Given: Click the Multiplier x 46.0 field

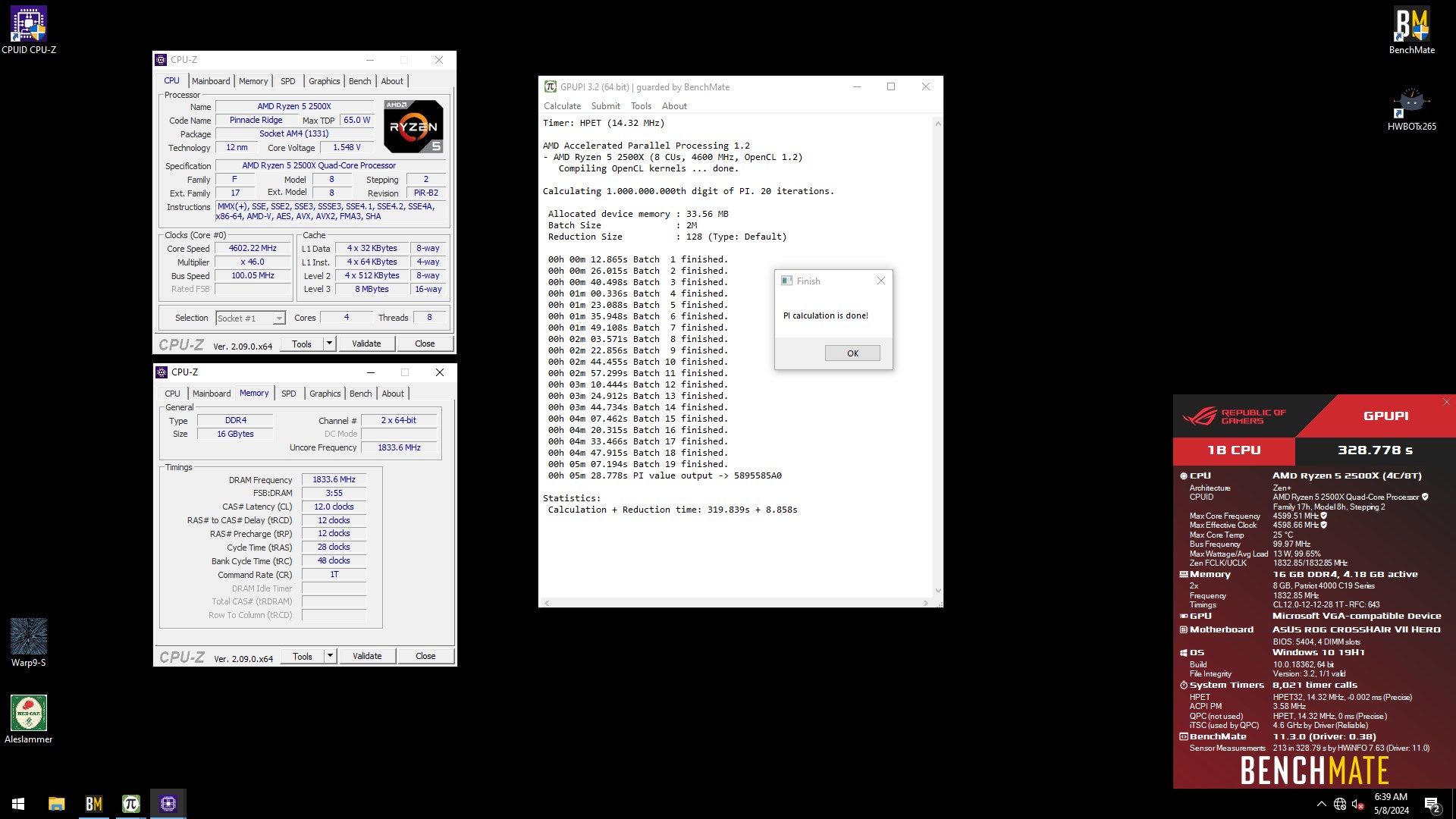Looking at the screenshot, I should tap(253, 262).
